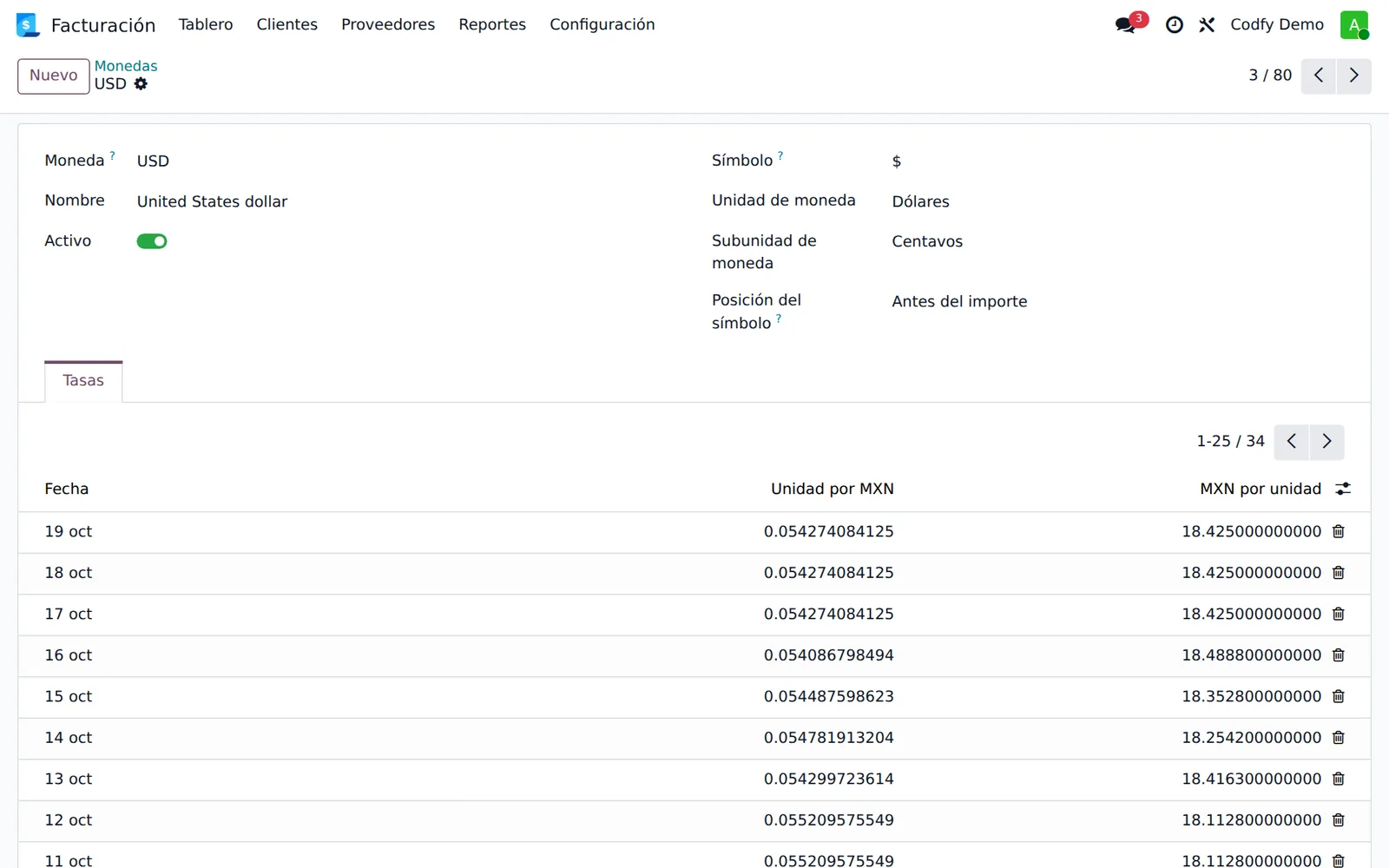Delete the 19 oct rate row

1339,531
